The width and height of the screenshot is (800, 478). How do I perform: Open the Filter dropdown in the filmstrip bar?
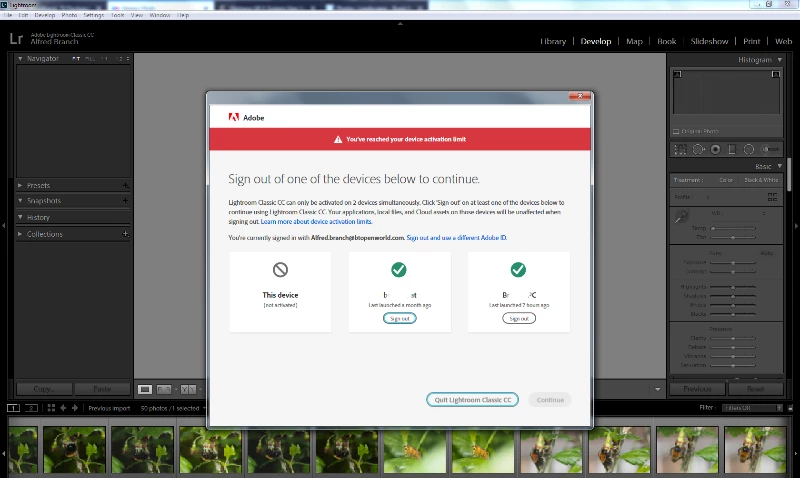(753, 408)
